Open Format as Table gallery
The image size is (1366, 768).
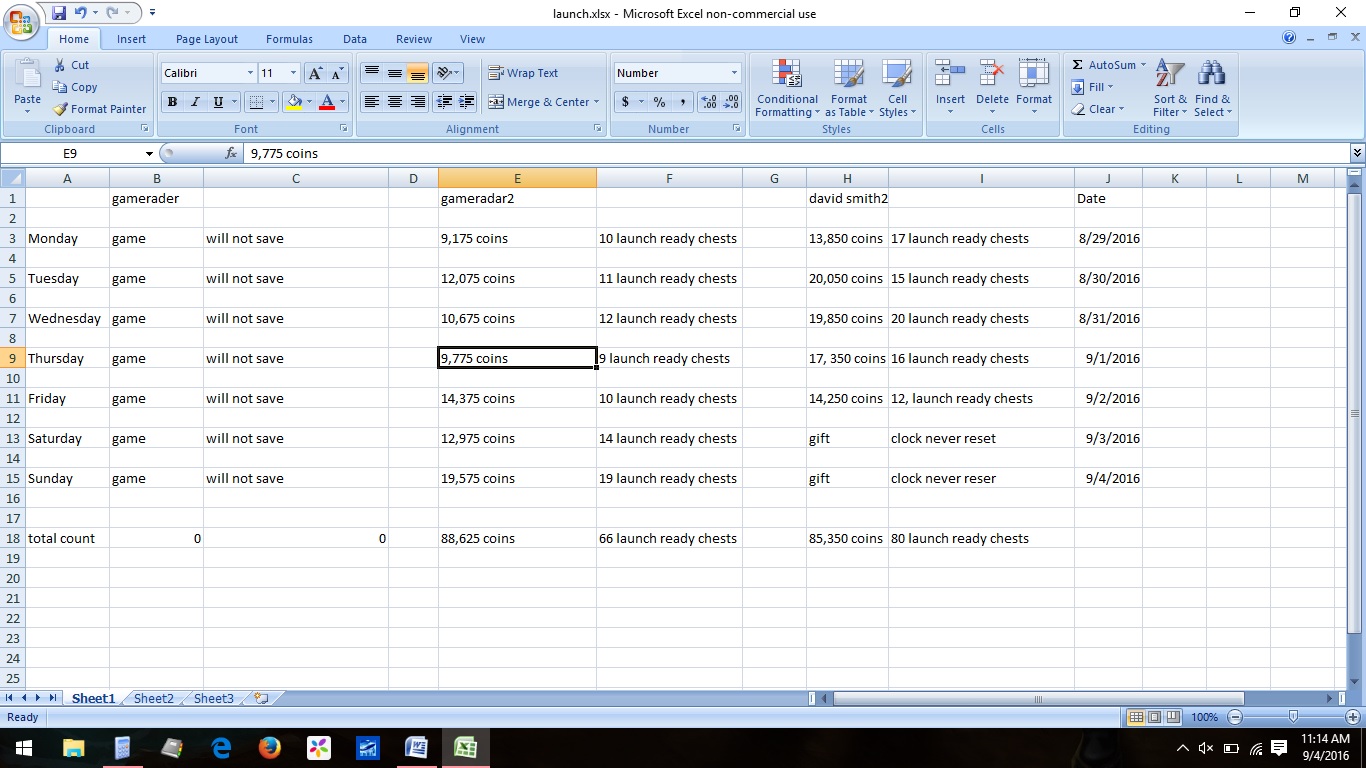pyautogui.click(x=848, y=88)
